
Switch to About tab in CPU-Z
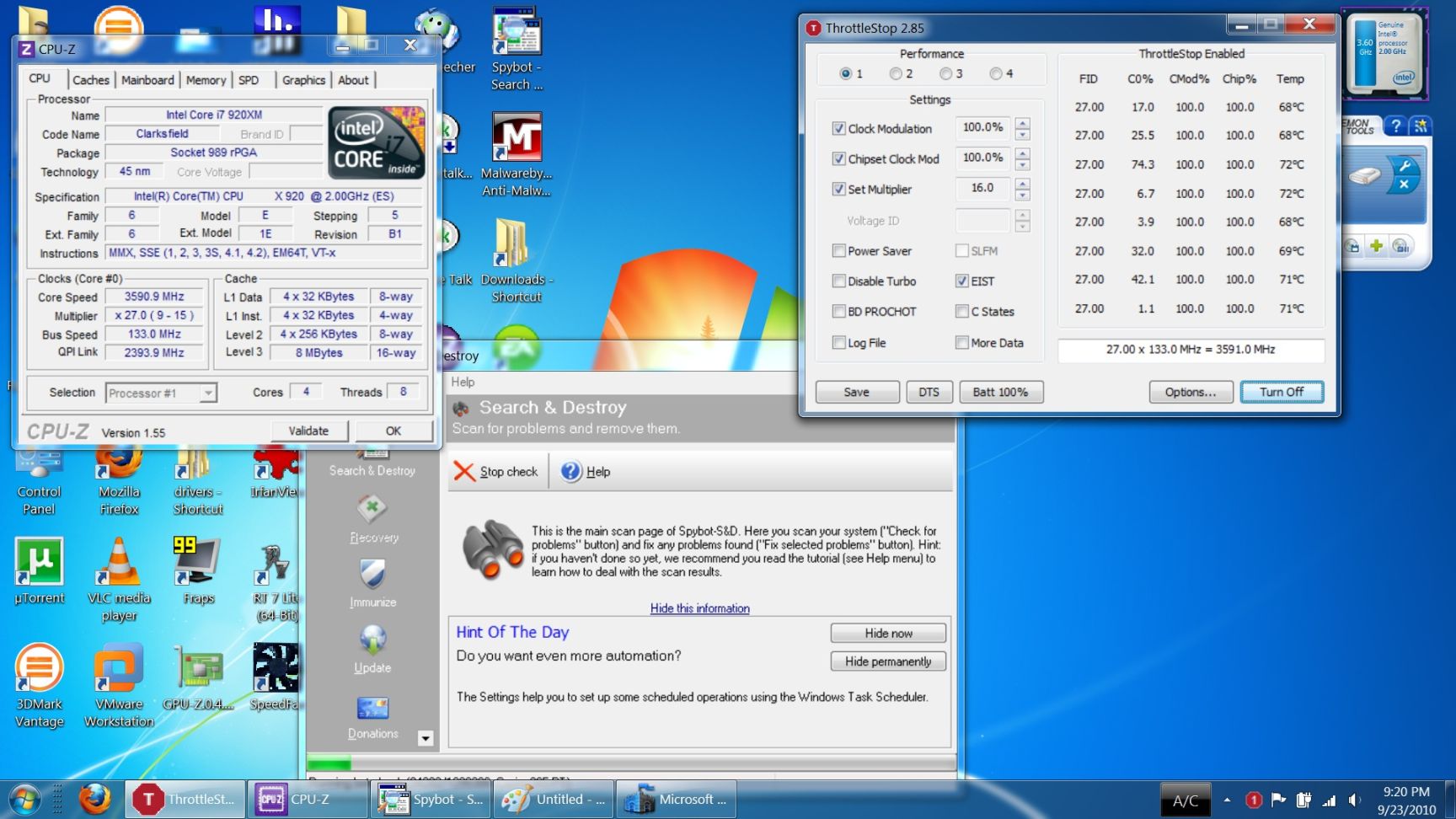tap(353, 80)
